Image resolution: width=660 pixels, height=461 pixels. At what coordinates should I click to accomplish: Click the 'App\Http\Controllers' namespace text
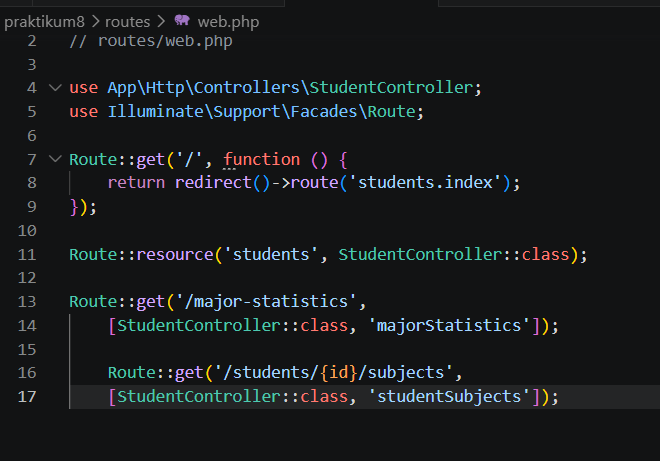[203, 88]
